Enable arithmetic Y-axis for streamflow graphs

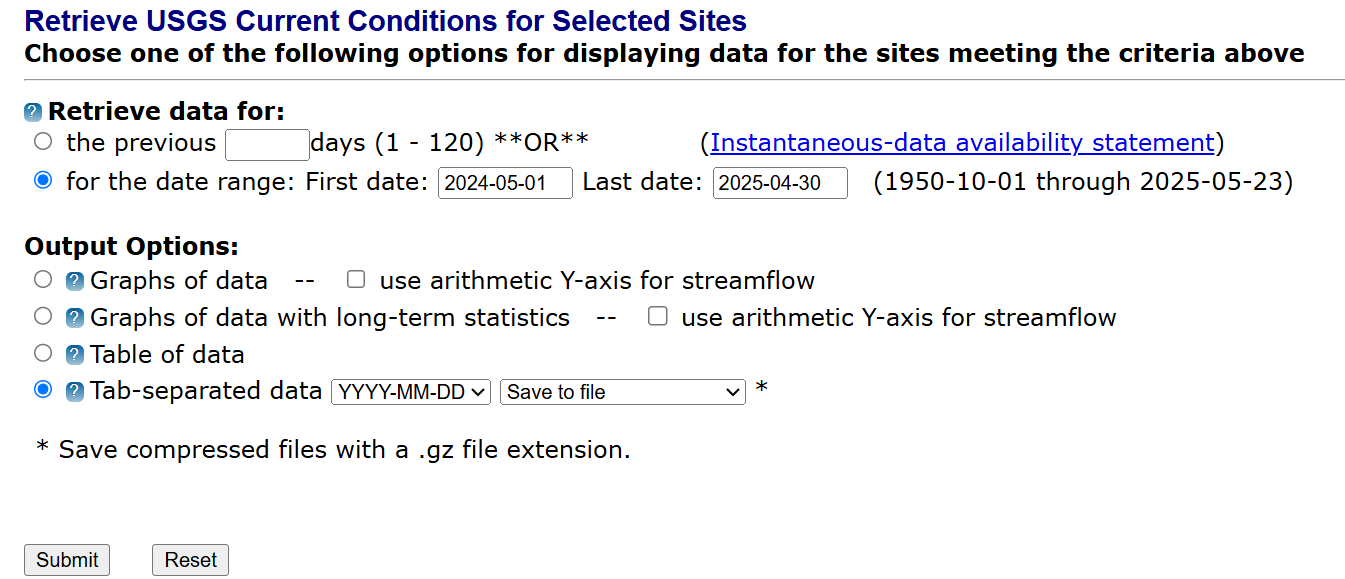[x=356, y=279]
